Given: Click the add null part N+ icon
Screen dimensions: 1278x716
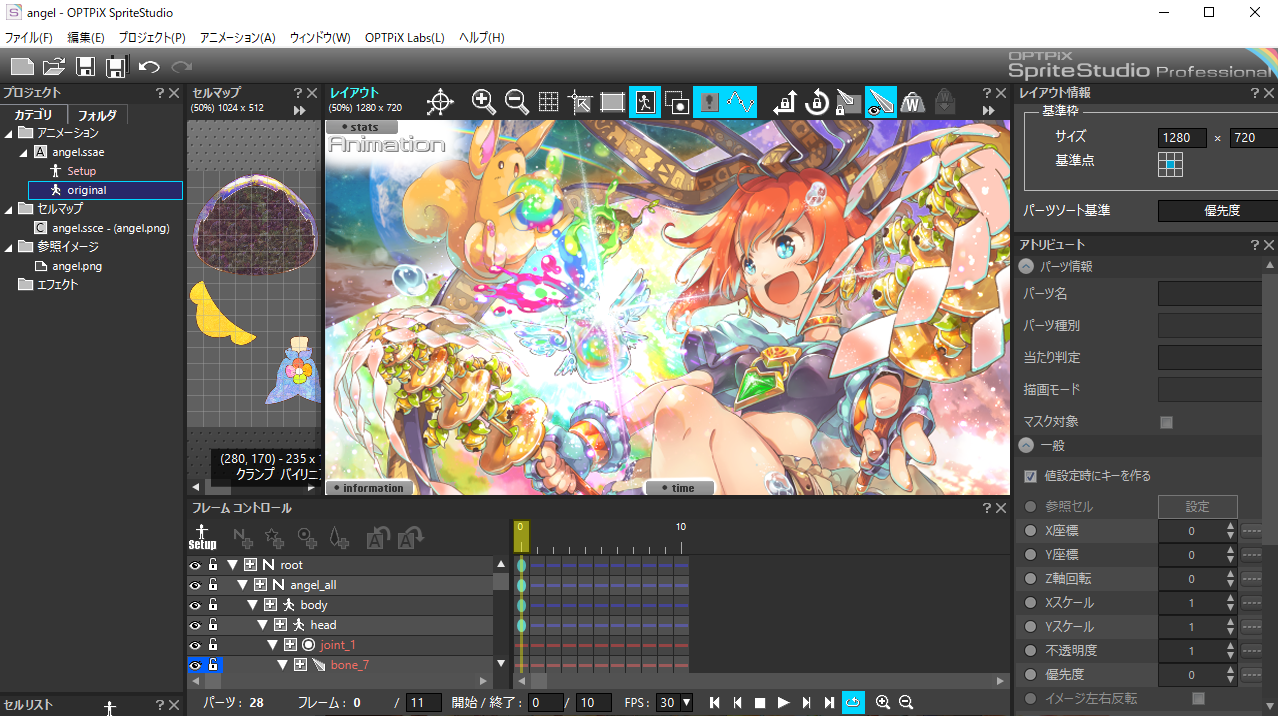Looking at the screenshot, I should tap(243, 537).
